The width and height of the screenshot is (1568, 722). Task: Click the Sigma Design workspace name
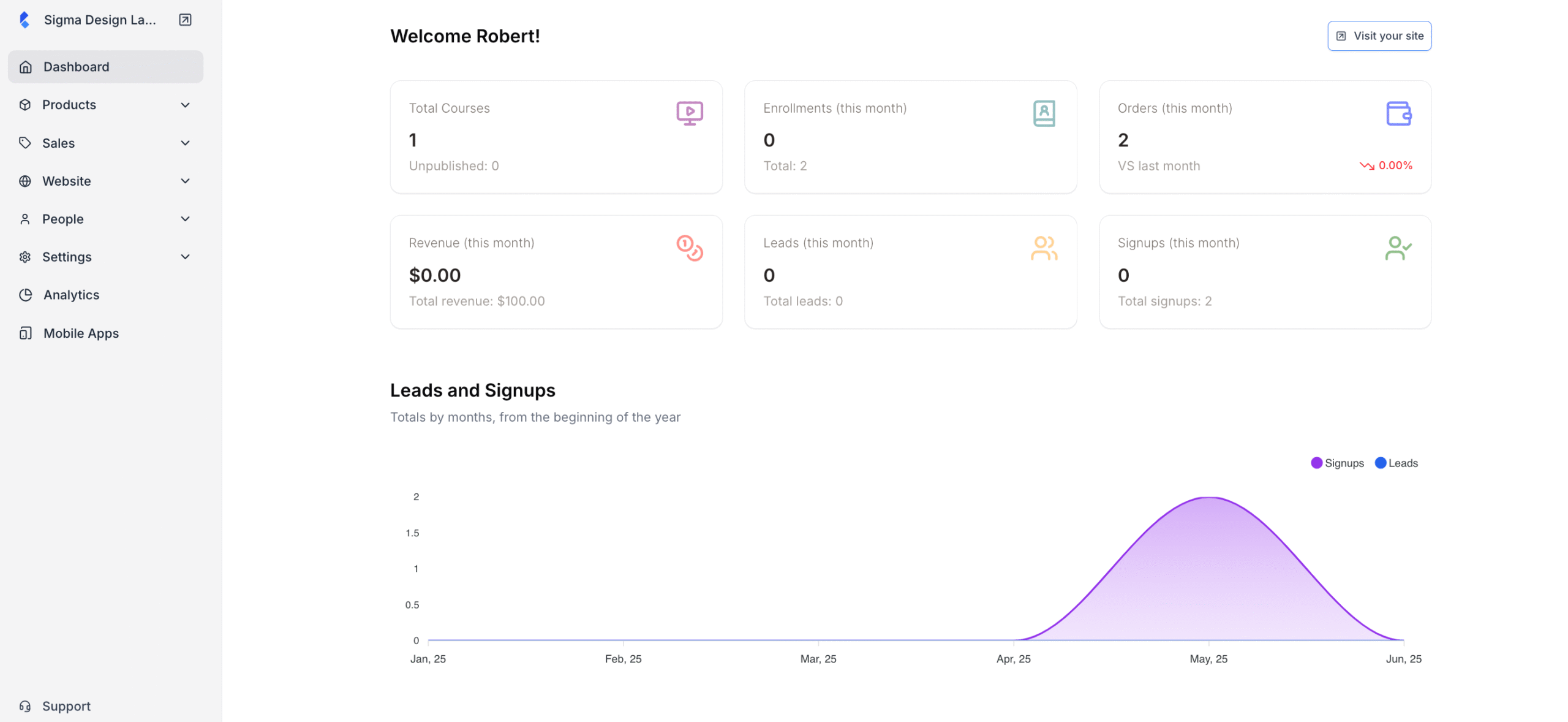point(99,19)
